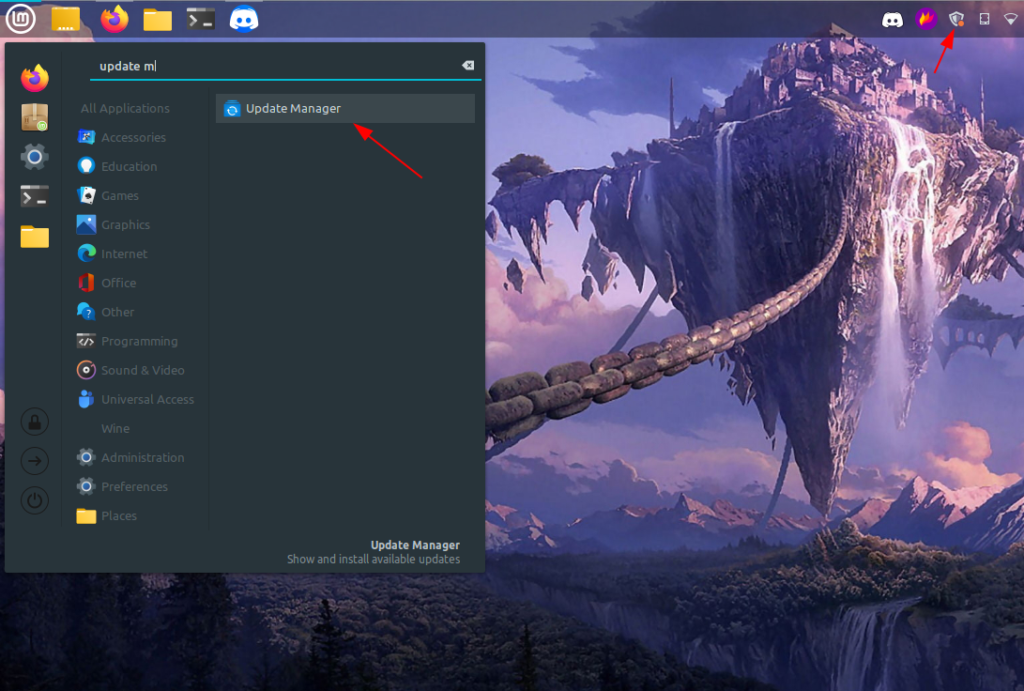Click the removable drives tray icon
This screenshot has height=691, width=1024.
(984, 19)
